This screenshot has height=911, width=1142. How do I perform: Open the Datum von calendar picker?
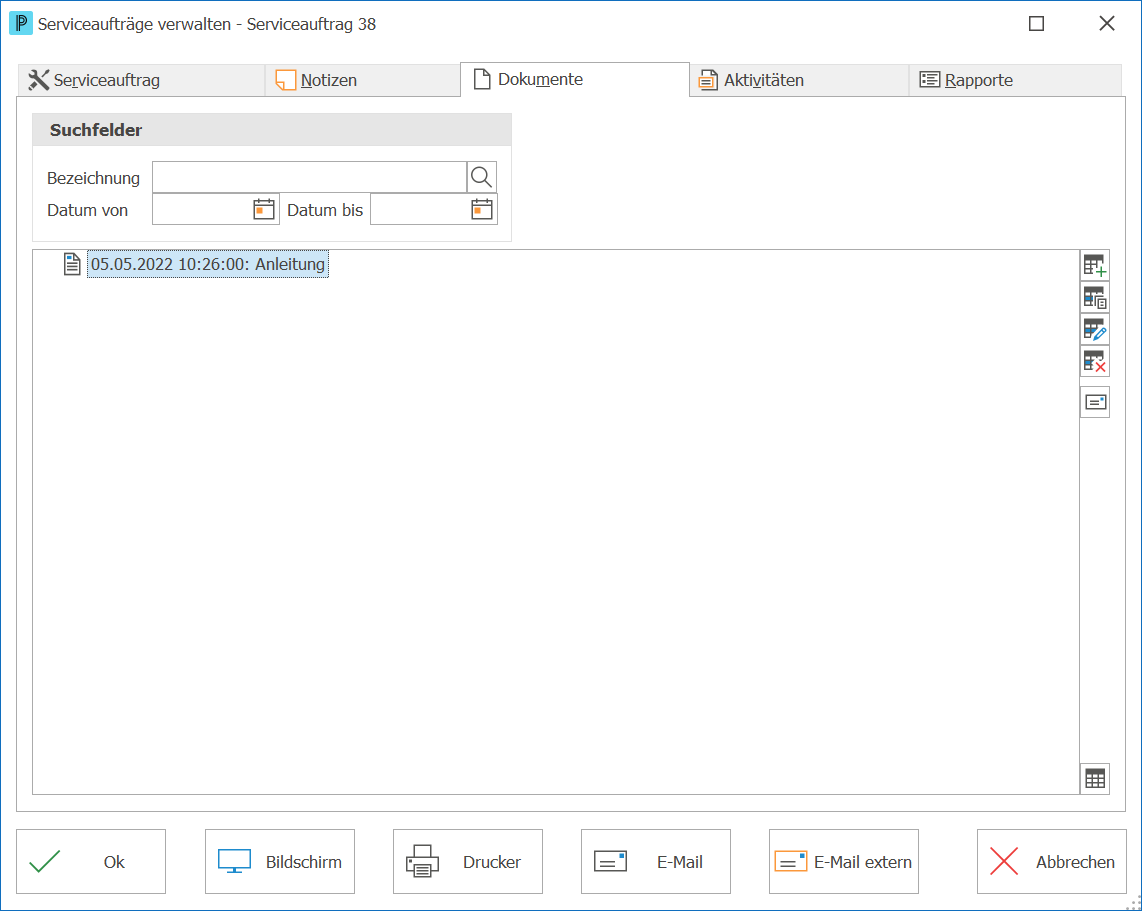264,210
